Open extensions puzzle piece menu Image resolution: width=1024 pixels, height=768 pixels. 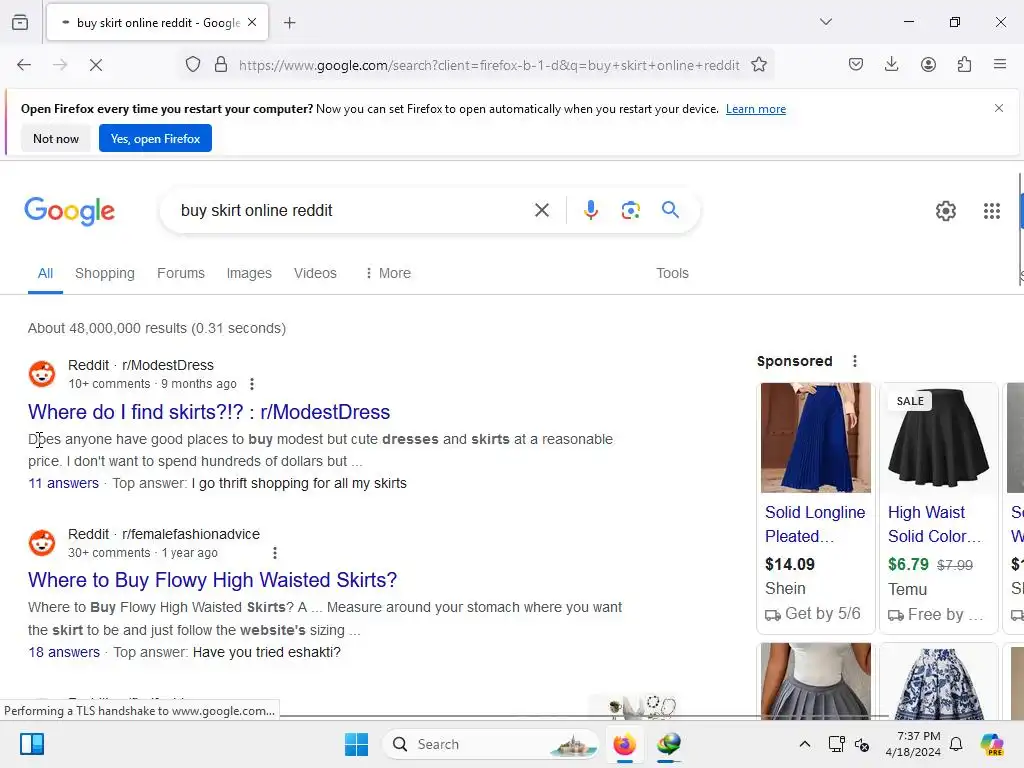[x=965, y=64]
